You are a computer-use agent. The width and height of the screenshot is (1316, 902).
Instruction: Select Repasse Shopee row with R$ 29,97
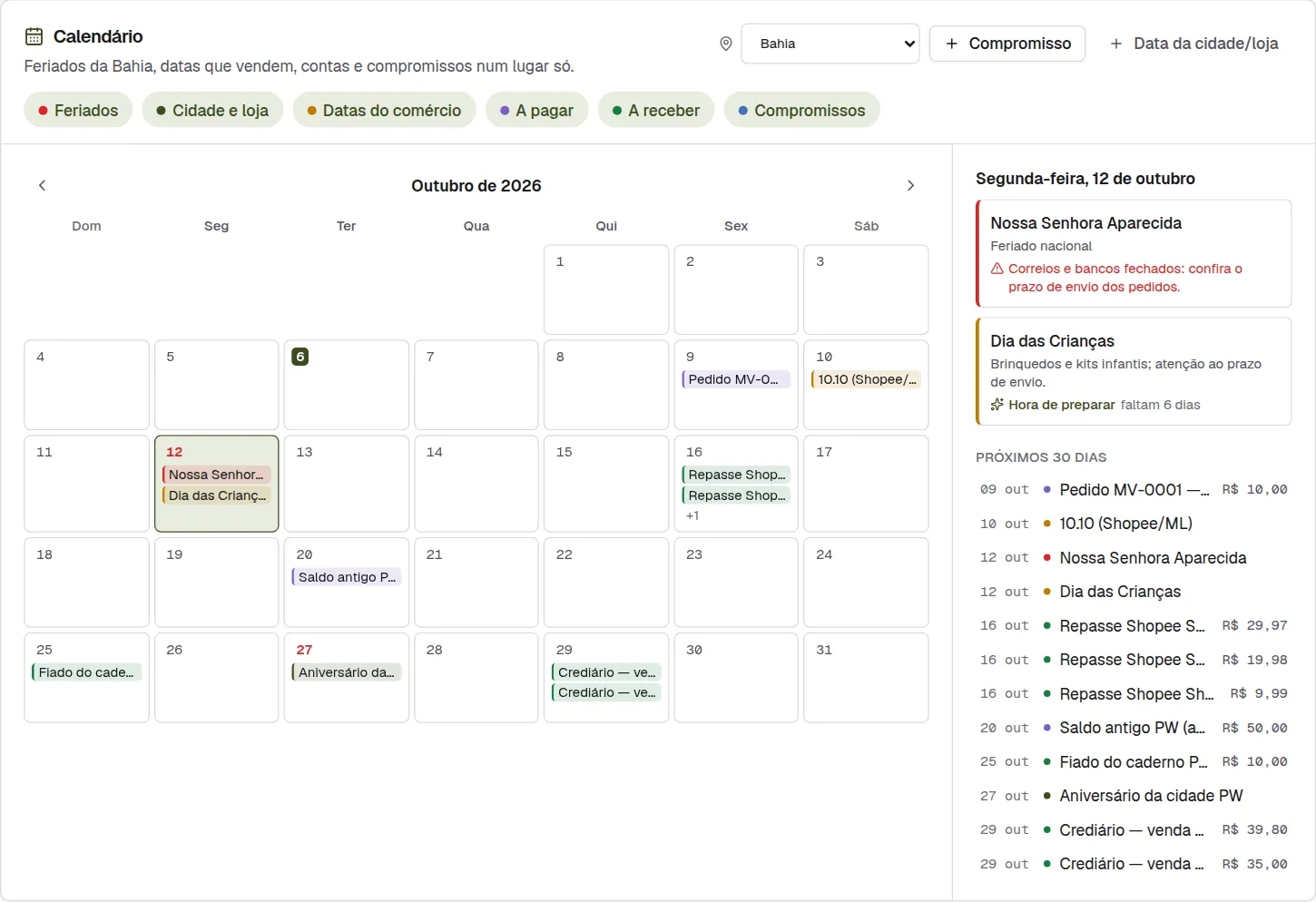click(1134, 626)
